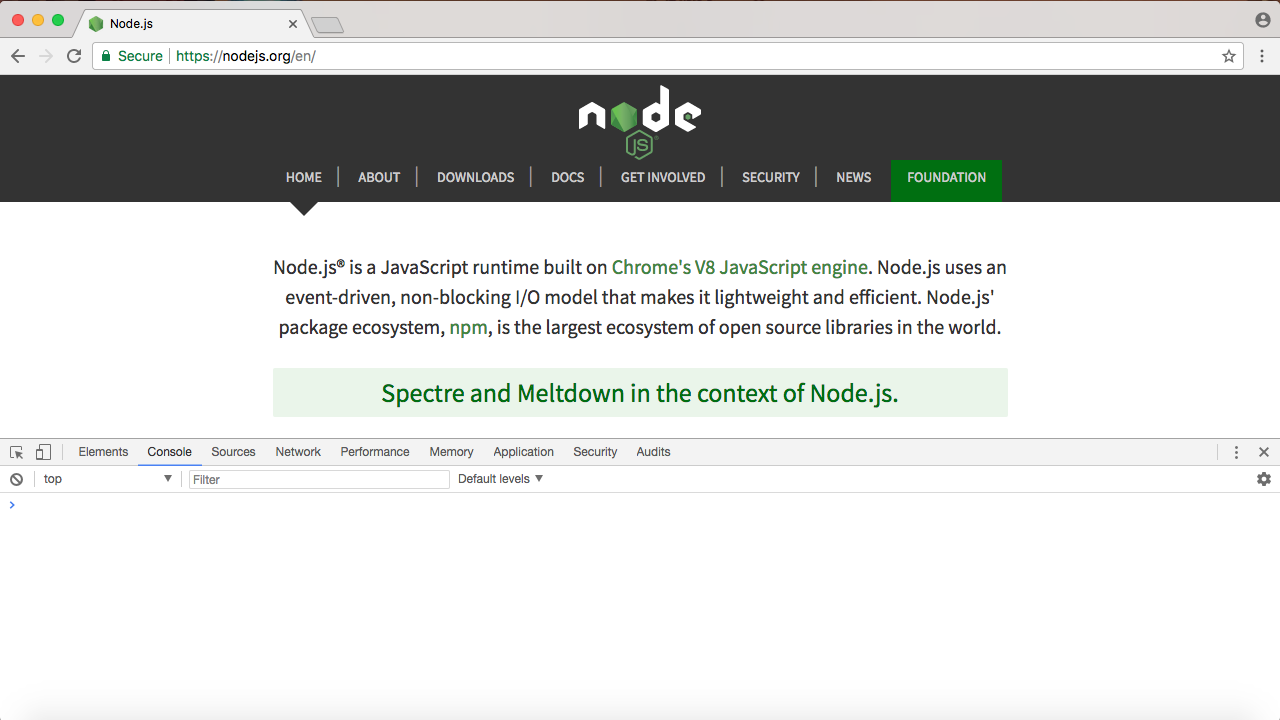Image resolution: width=1280 pixels, height=720 pixels.
Task: Open the Spectre and Meltdown banner link
Action: click(x=640, y=393)
